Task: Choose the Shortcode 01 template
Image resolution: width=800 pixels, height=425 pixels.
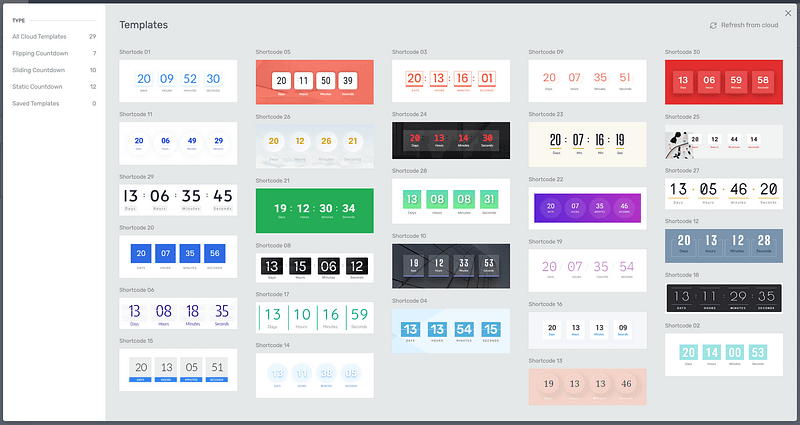Action: [x=178, y=81]
